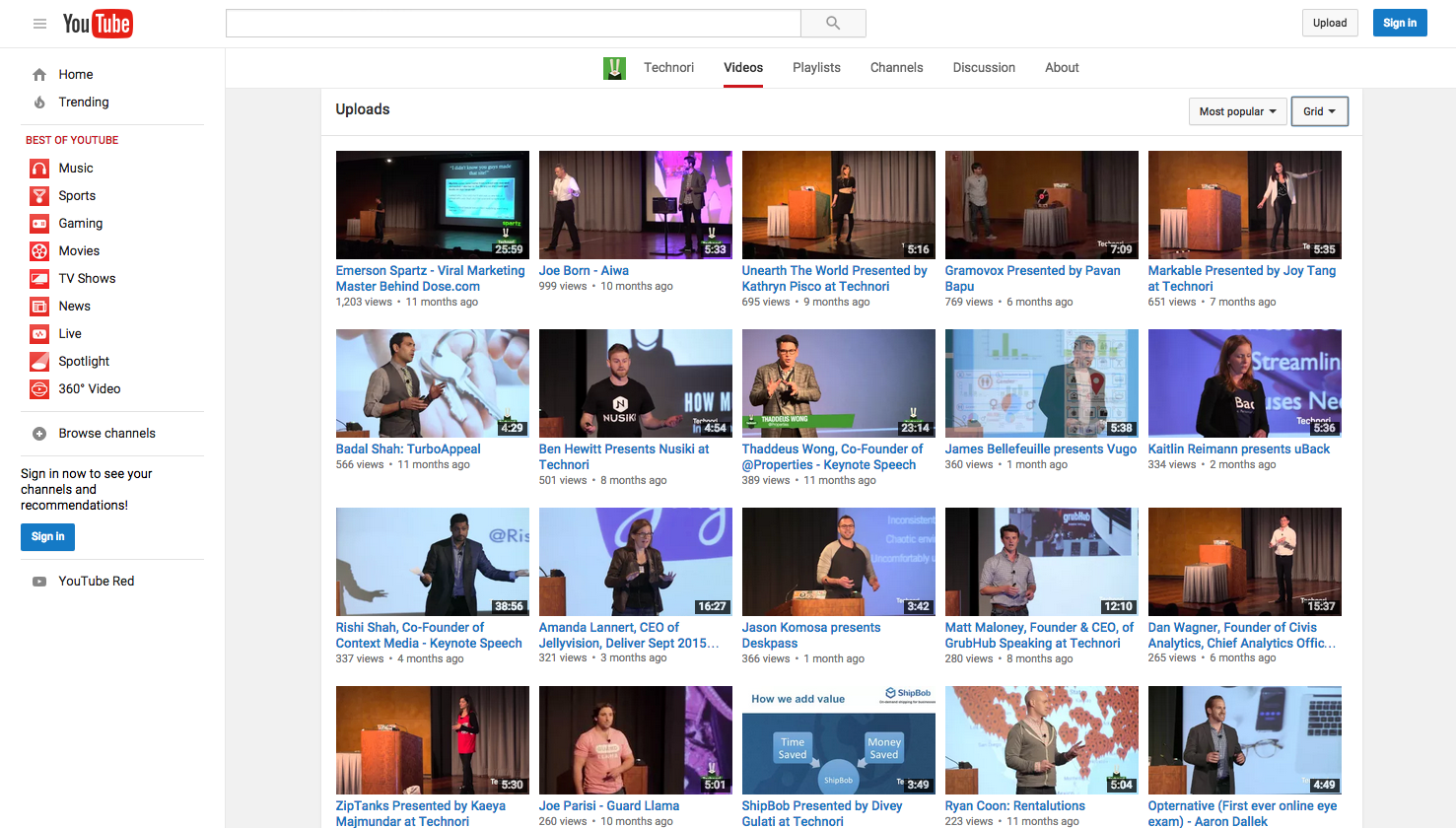The image size is (1456, 828).
Task: Open Rishi Shah Context Media keynote link
Action: [429, 636]
